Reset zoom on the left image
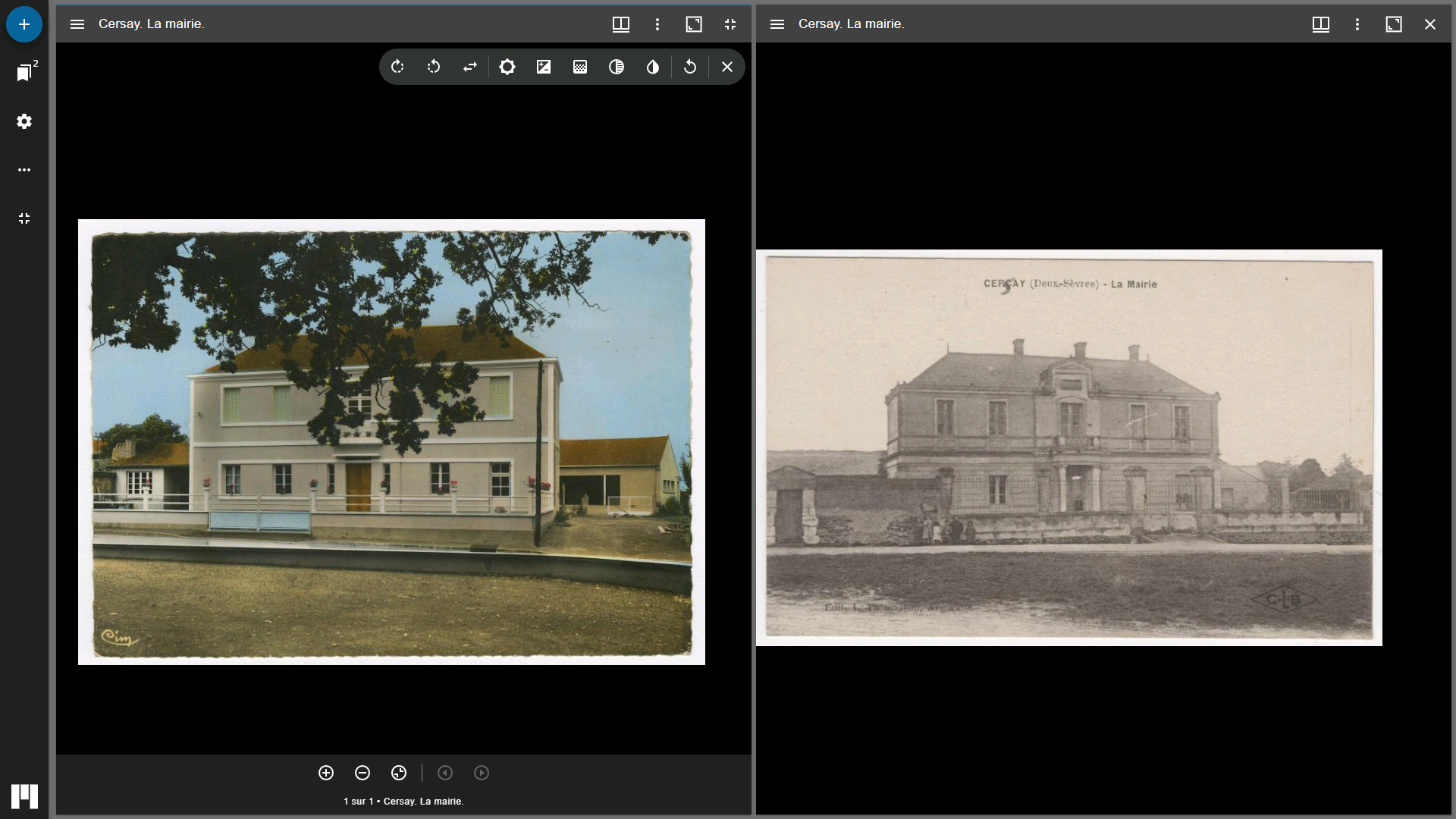This screenshot has width=1456, height=819. [x=399, y=773]
